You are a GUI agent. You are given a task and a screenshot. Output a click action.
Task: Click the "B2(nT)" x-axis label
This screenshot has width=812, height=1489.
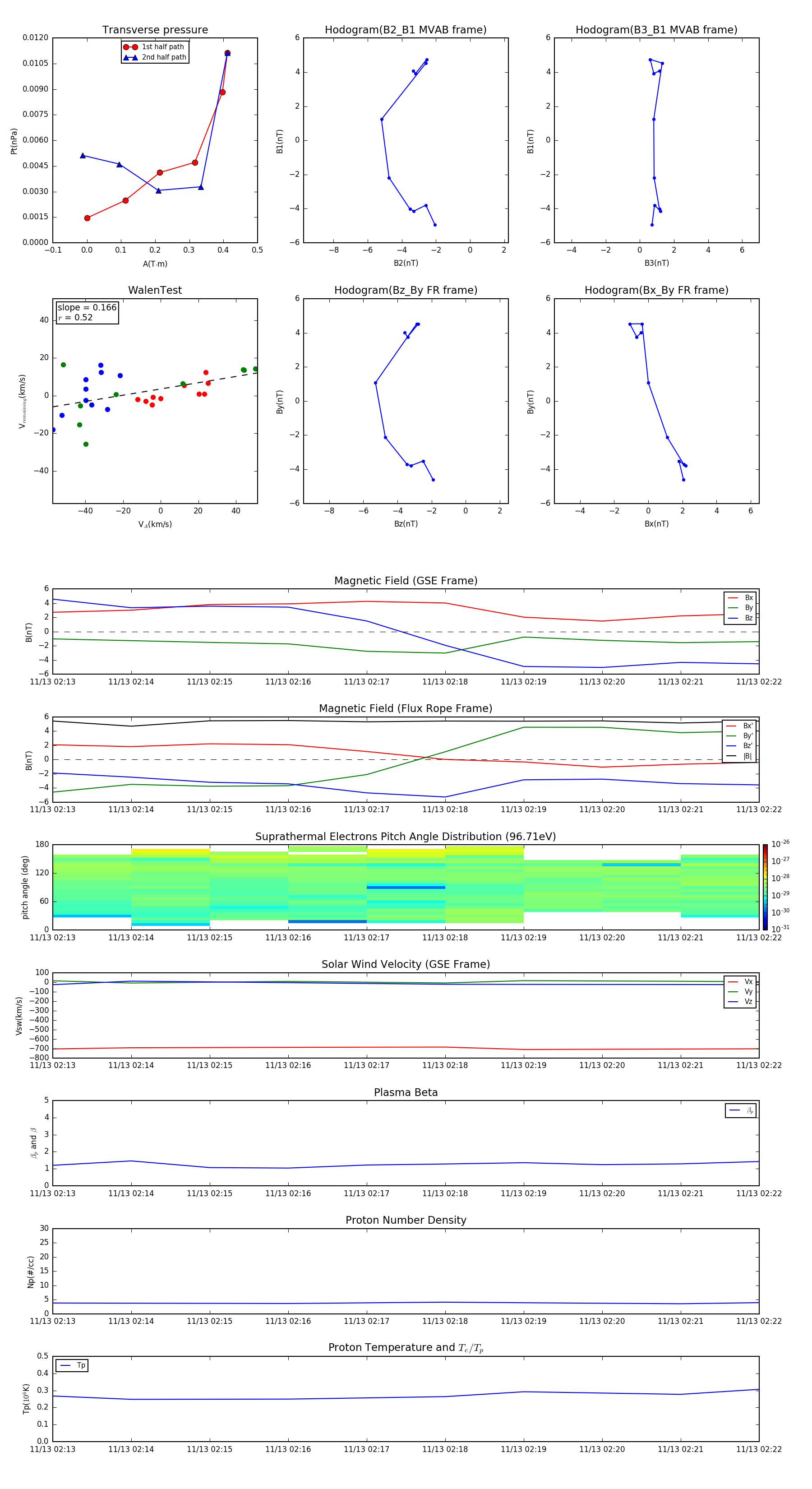tap(406, 263)
